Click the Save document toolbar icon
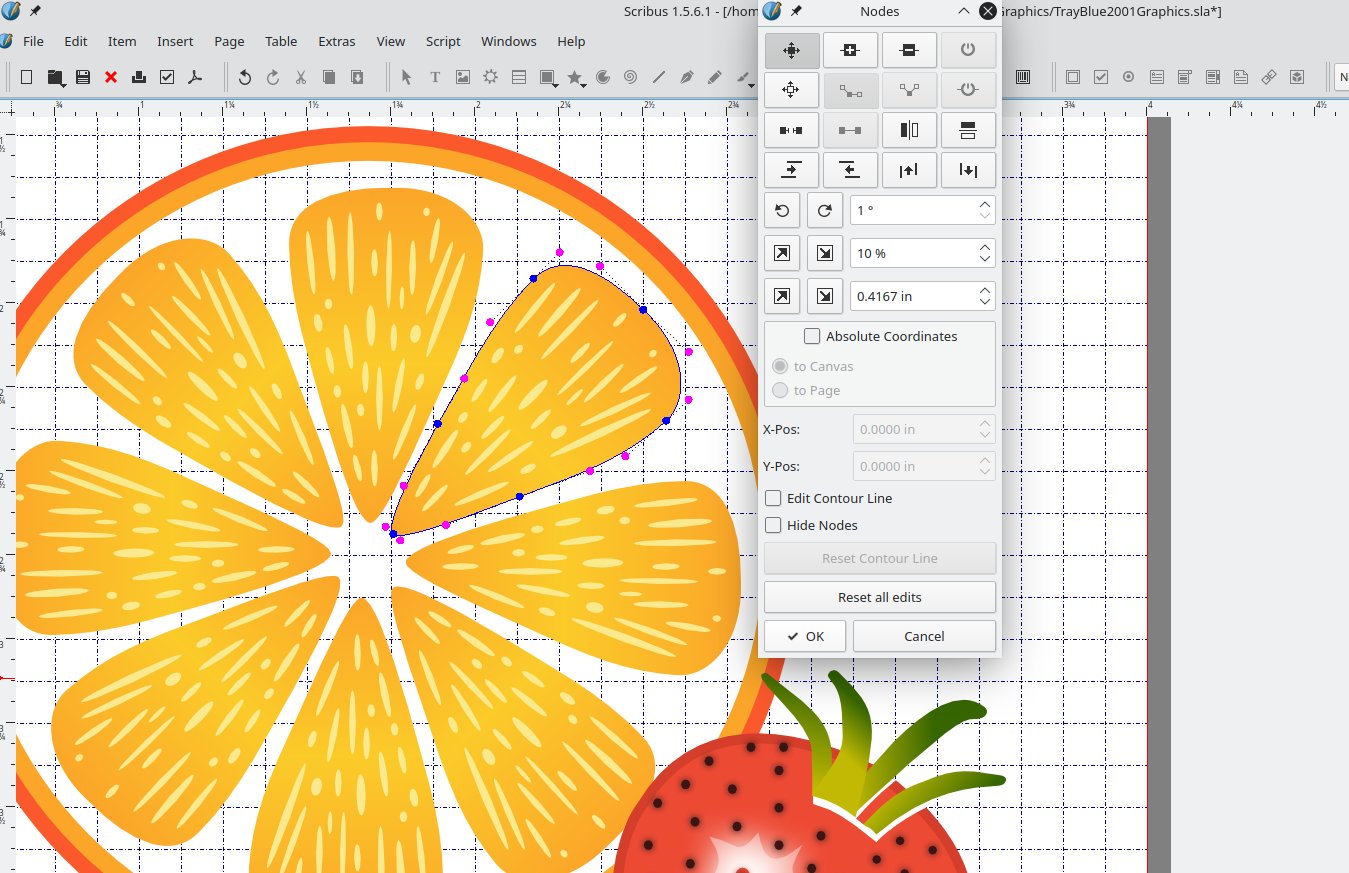This screenshot has width=1349, height=873. [x=83, y=77]
